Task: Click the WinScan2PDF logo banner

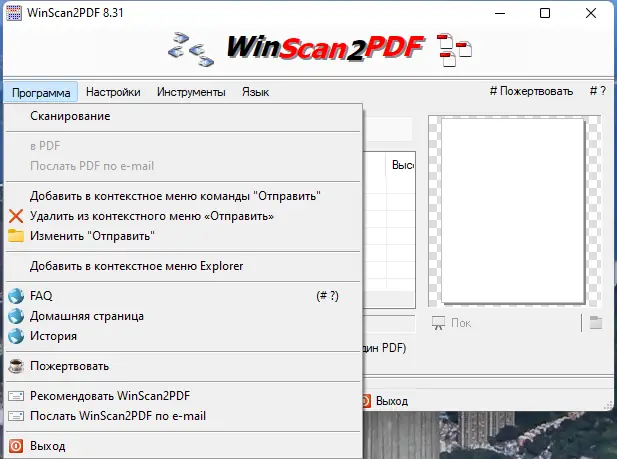Action: point(325,48)
